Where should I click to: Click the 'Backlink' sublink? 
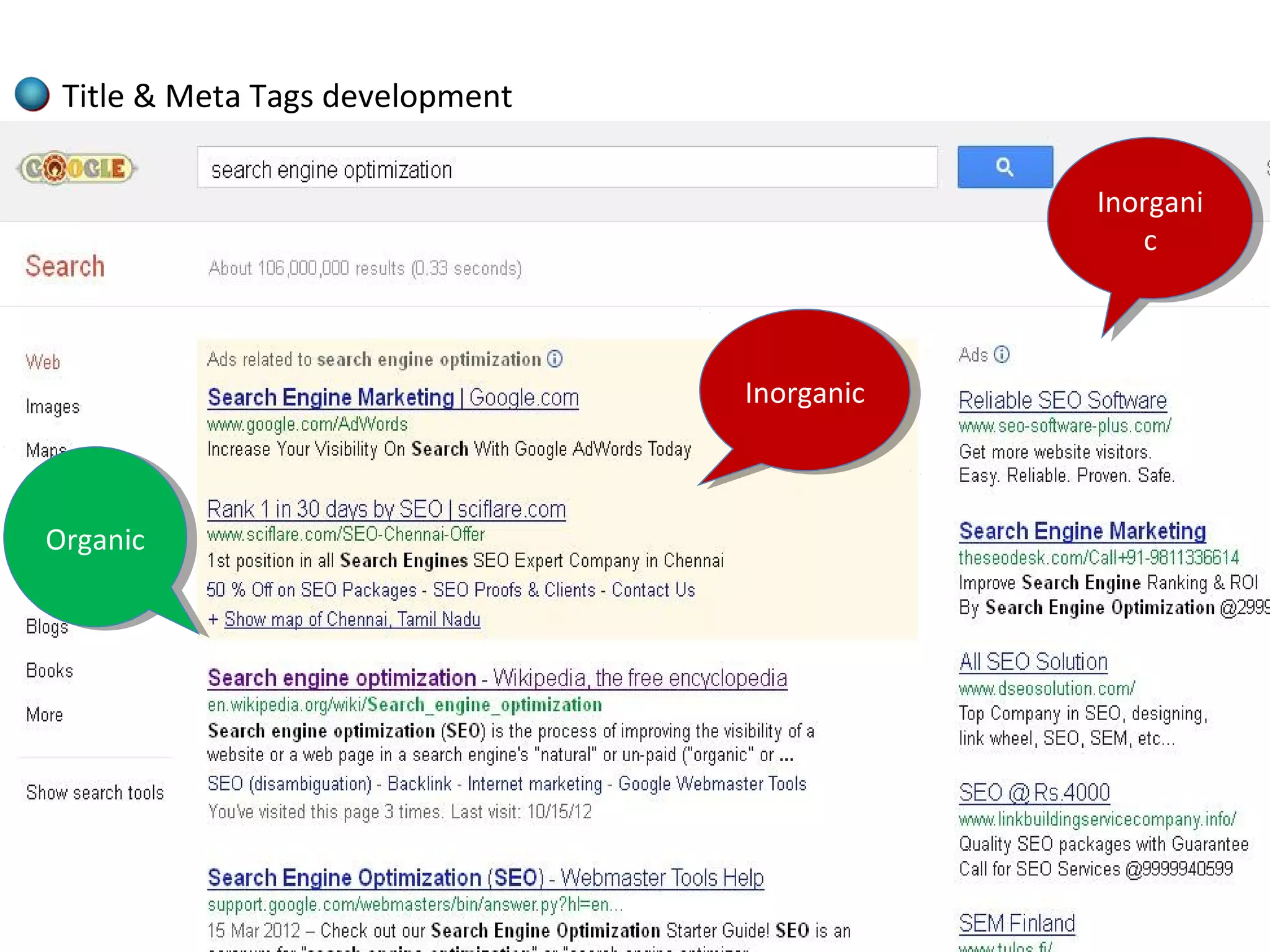[x=420, y=784]
